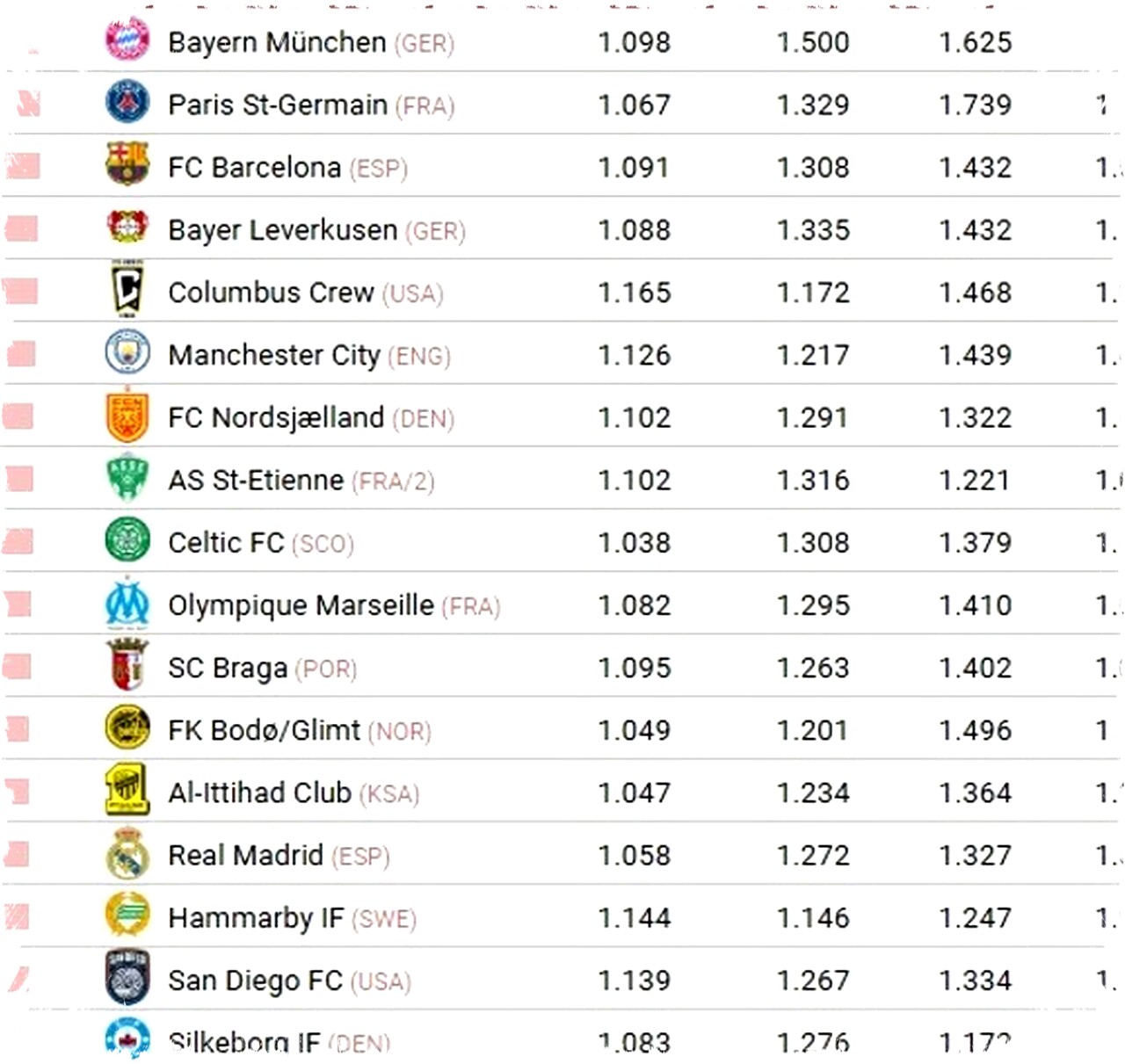
Task: Open the San Diego FC team link
Action: coord(255,981)
